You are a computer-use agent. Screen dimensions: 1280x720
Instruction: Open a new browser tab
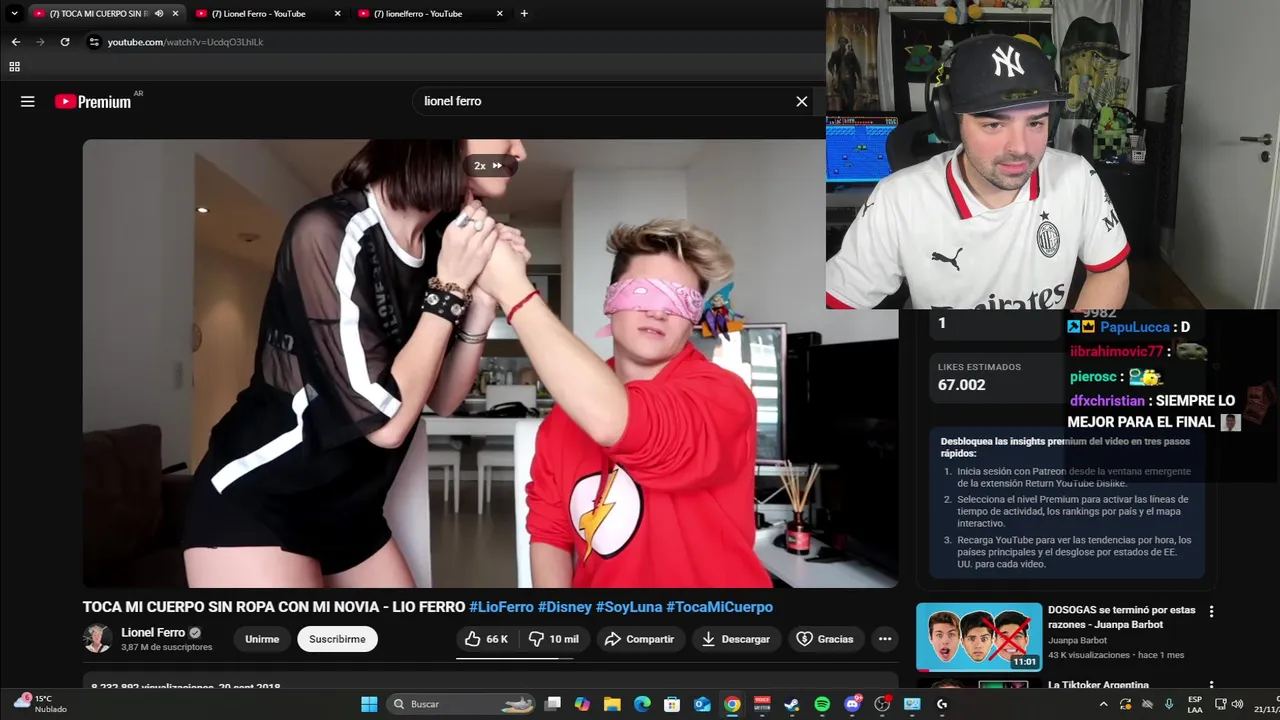tap(524, 13)
